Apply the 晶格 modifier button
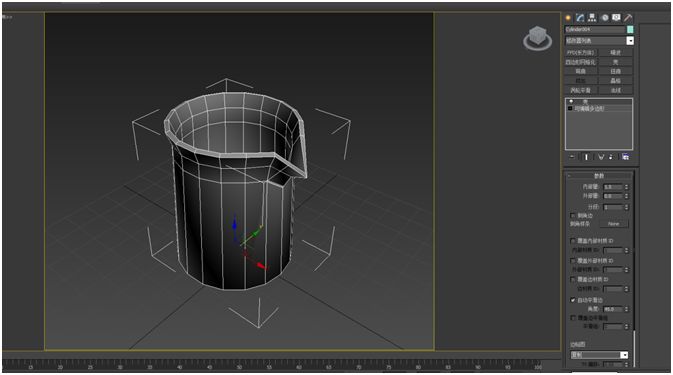This screenshot has height=375, width=673. pos(616,81)
